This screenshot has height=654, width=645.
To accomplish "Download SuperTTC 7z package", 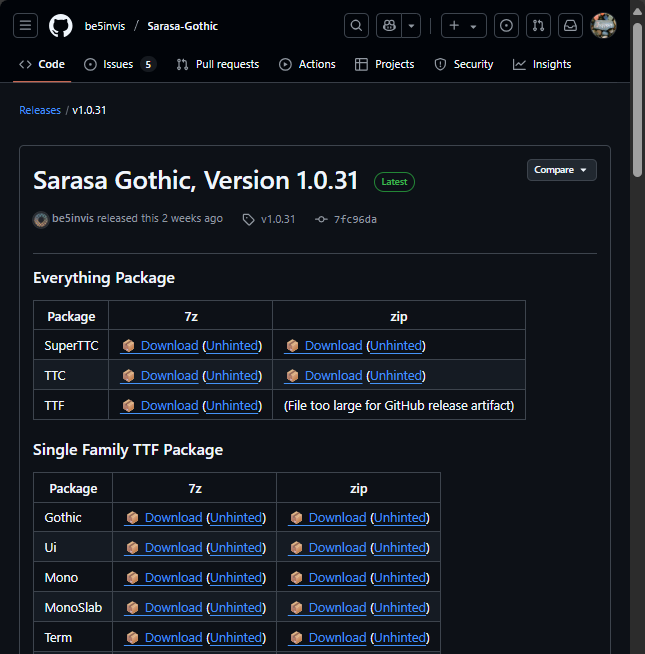I will point(169,346).
